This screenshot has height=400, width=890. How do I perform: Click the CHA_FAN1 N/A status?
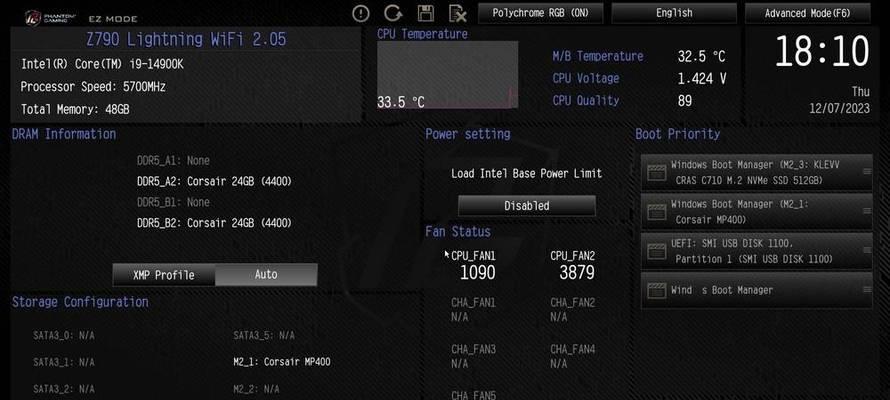pos(460,317)
